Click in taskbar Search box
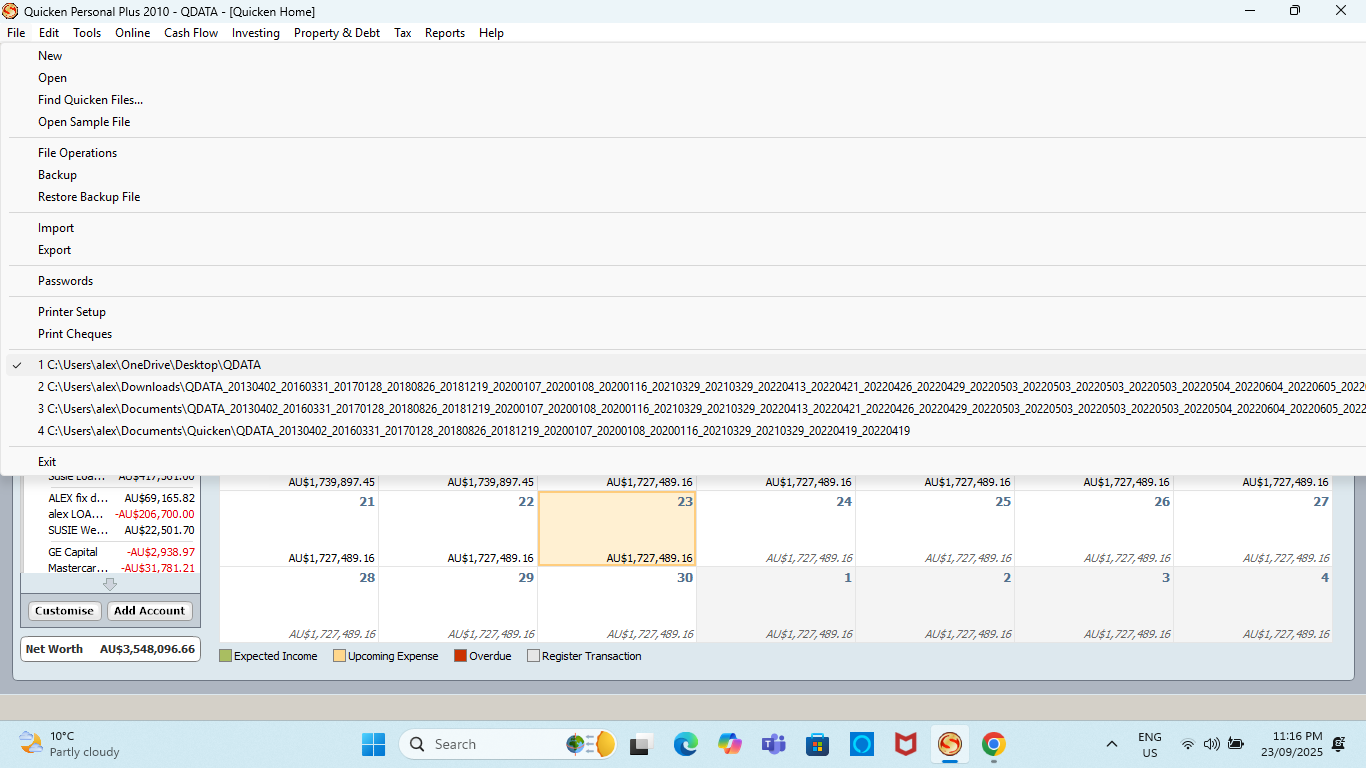 coord(506,744)
